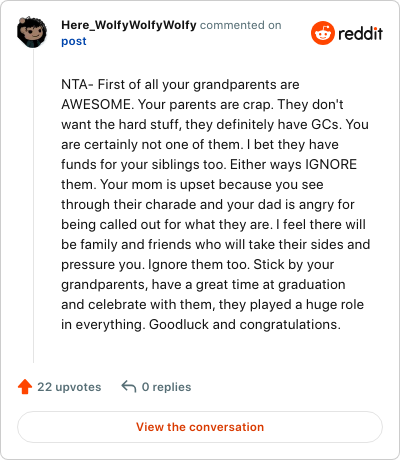Viewport: 400px width, 460px height.
Task: Open the Here_WolfyWolfyWolfy username profile link
Action: click(129, 25)
